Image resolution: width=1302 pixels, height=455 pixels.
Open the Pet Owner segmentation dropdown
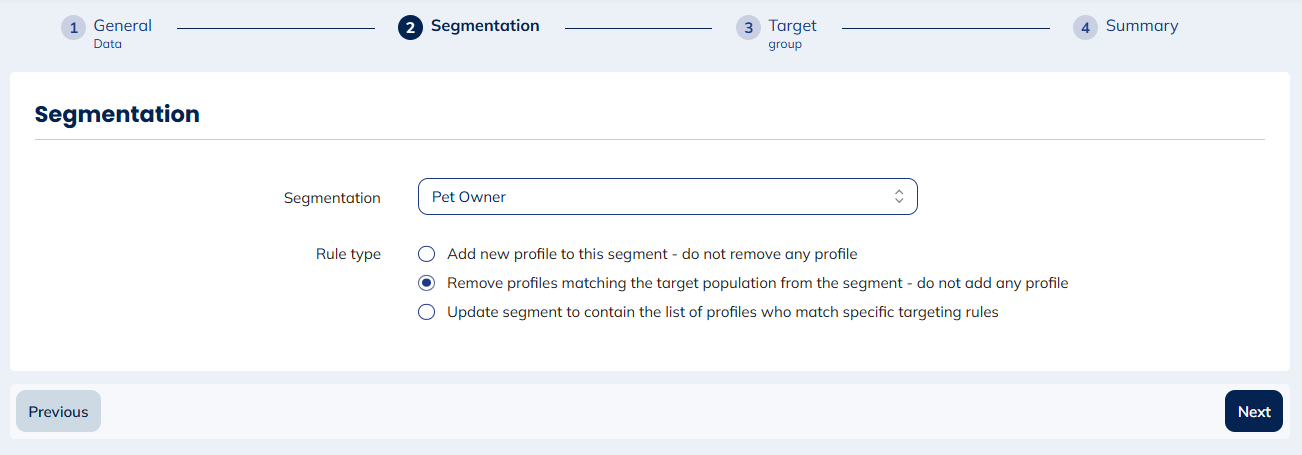tap(666, 197)
